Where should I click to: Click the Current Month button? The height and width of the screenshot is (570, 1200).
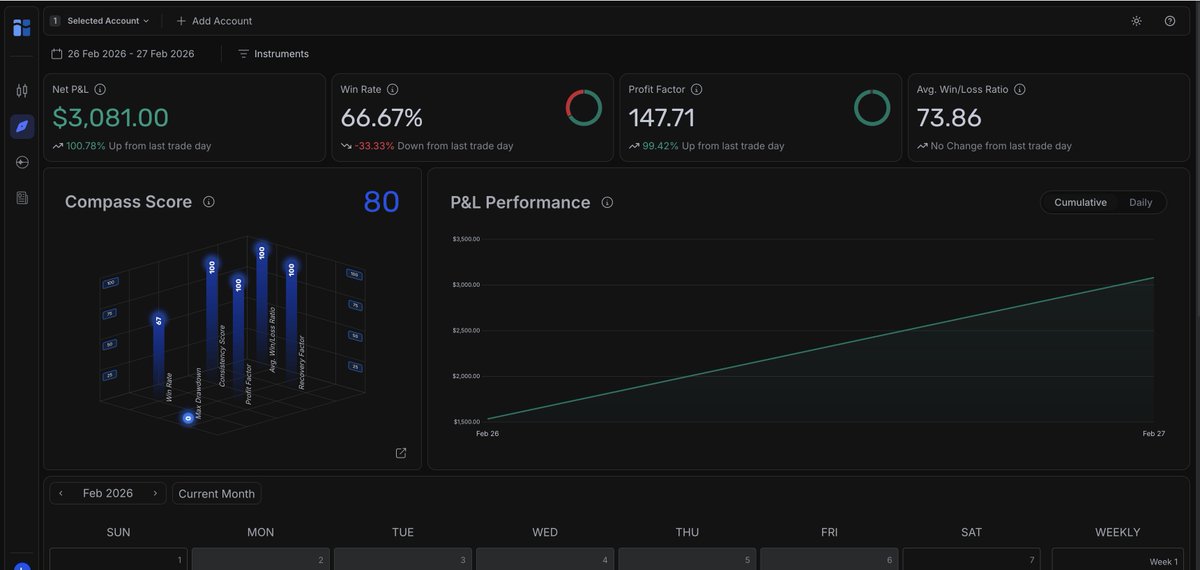click(217, 493)
